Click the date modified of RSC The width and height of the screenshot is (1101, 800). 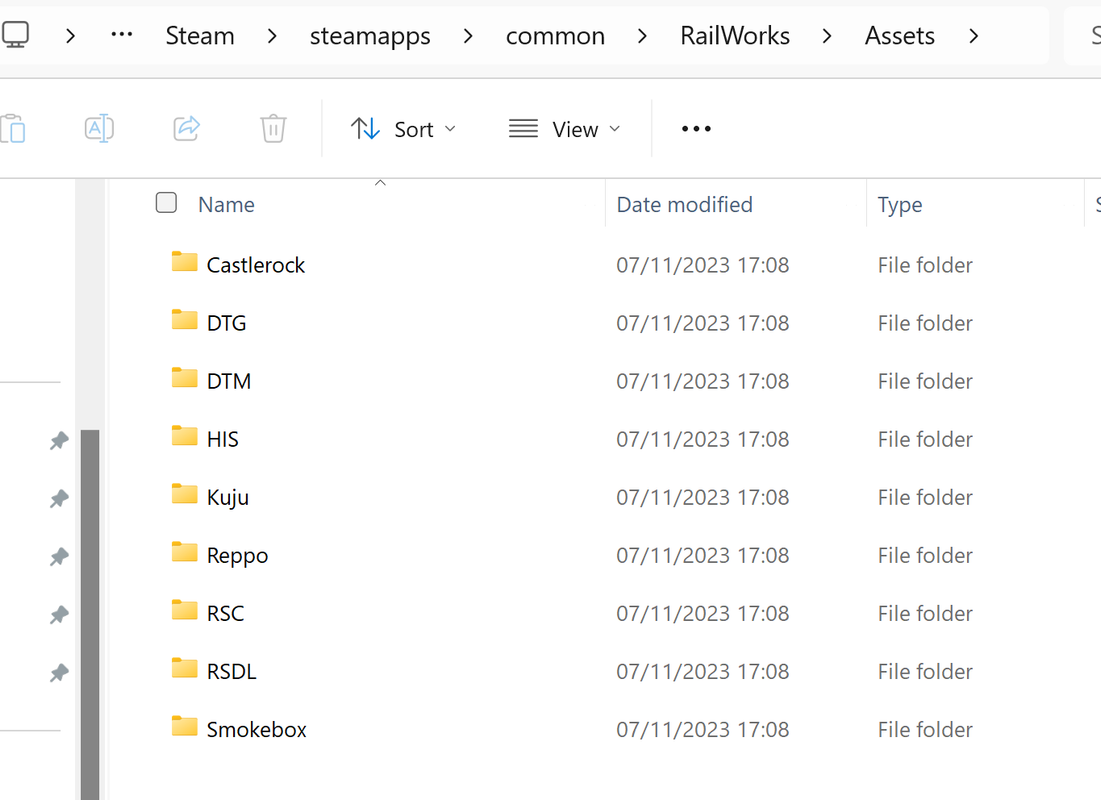click(x=703, y=614)
